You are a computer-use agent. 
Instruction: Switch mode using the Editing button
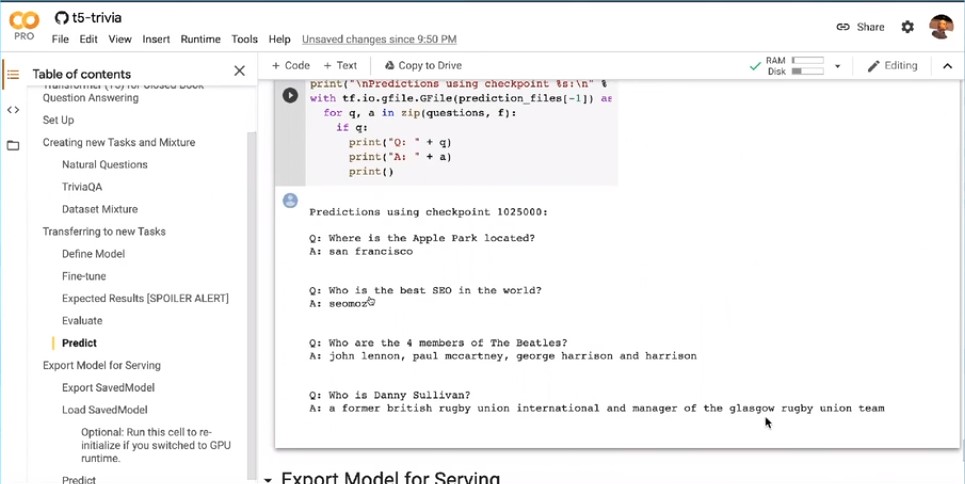point(892,66)
